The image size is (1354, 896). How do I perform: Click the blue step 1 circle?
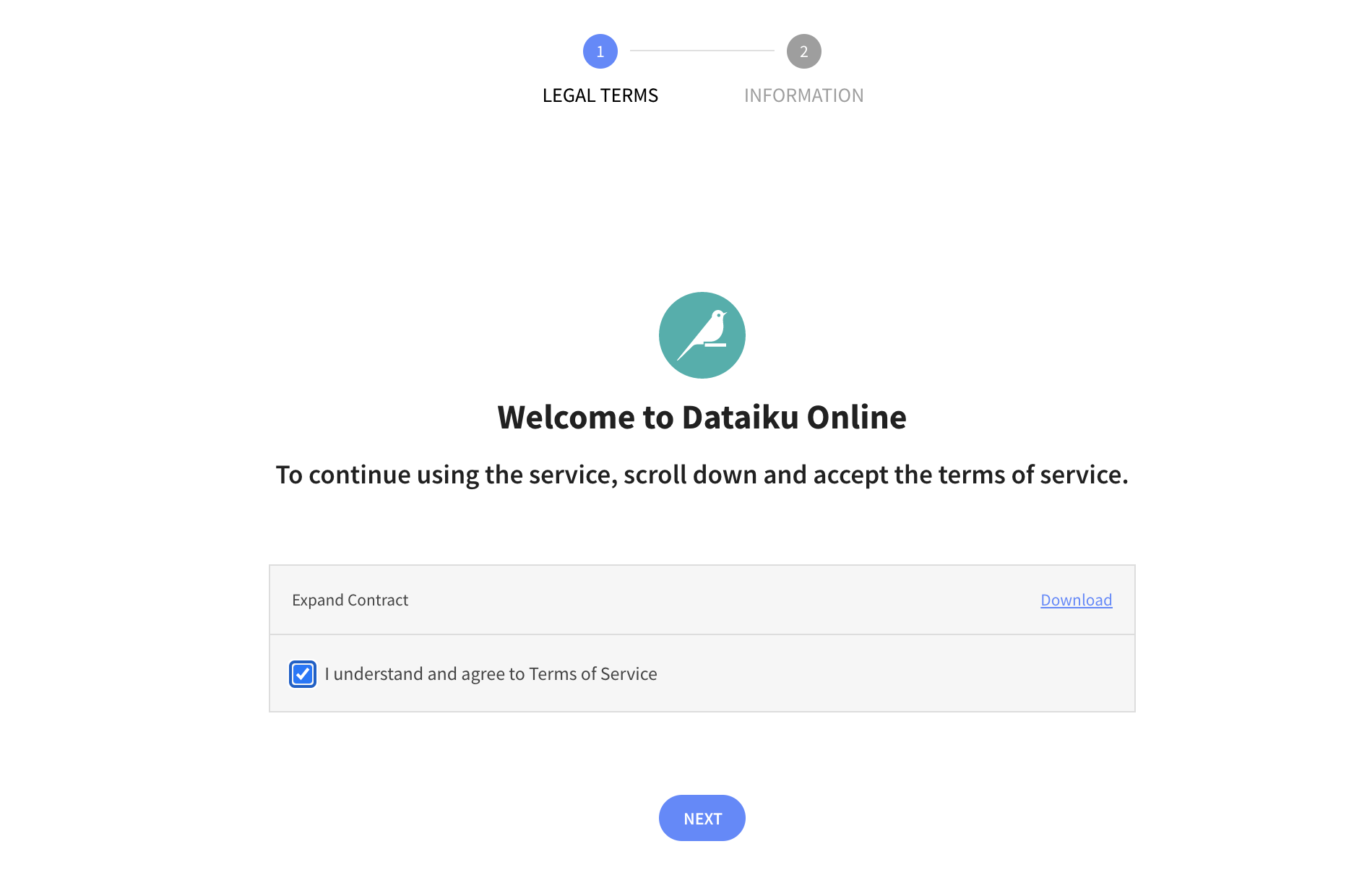click(x=600, y=51)
